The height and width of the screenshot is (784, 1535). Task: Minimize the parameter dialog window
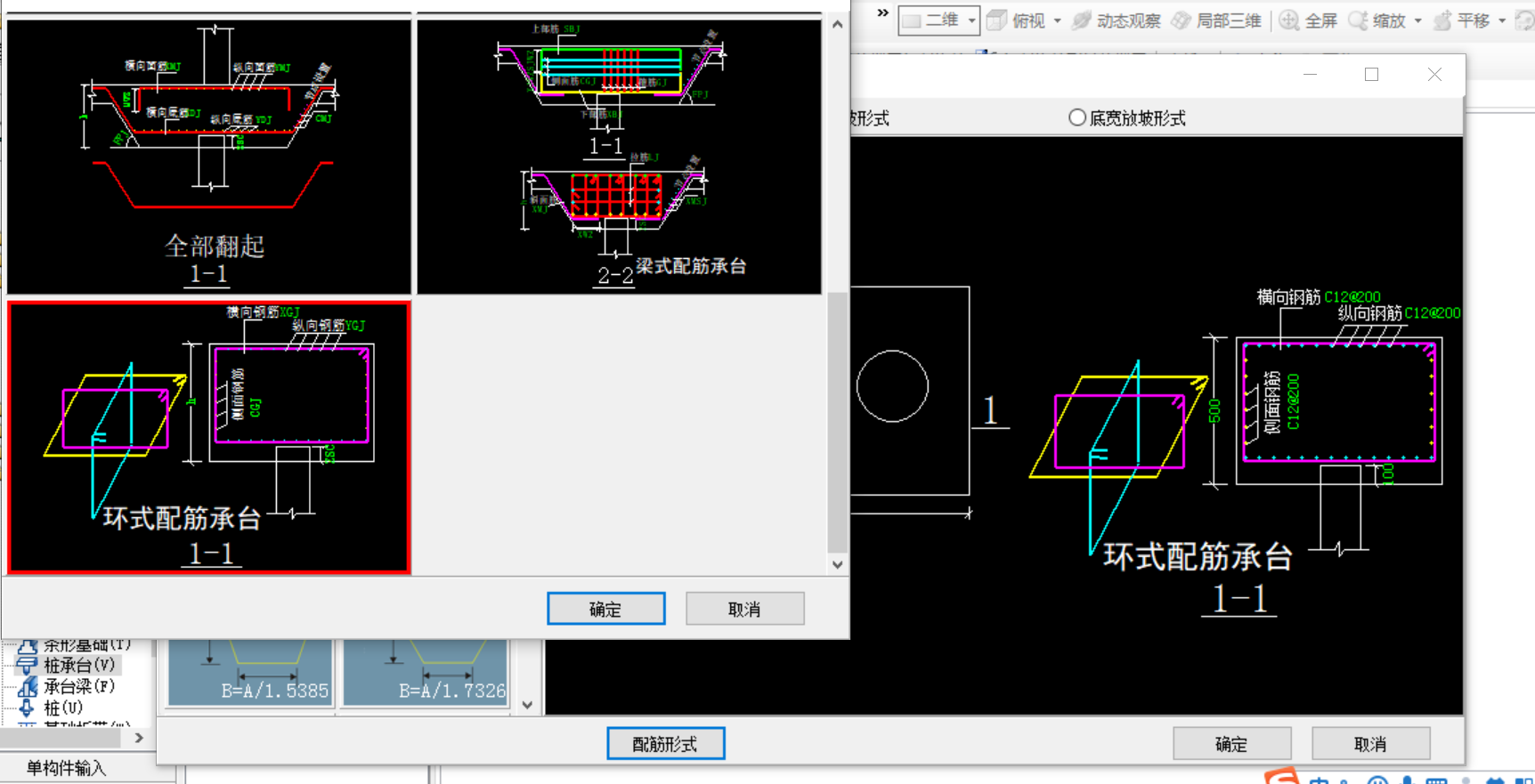1310,75
